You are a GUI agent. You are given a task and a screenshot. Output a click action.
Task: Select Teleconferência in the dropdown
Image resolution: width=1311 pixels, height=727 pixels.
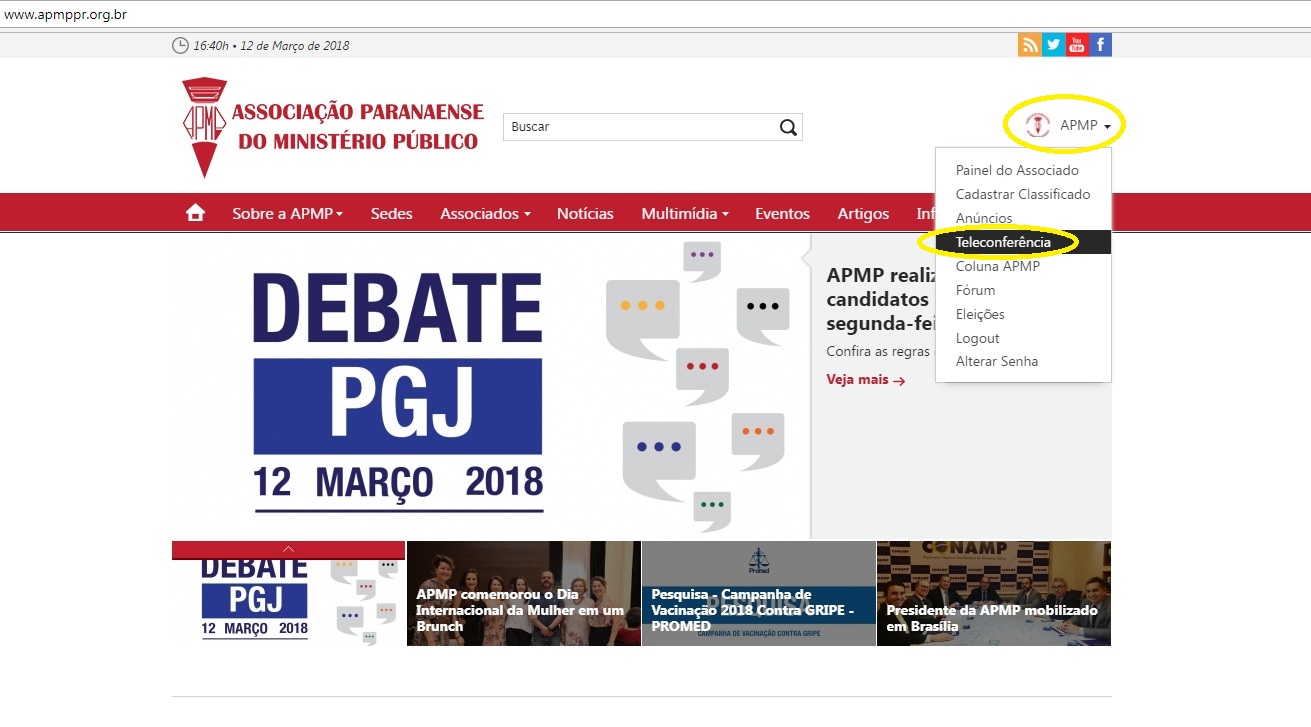pos(1023,242)
